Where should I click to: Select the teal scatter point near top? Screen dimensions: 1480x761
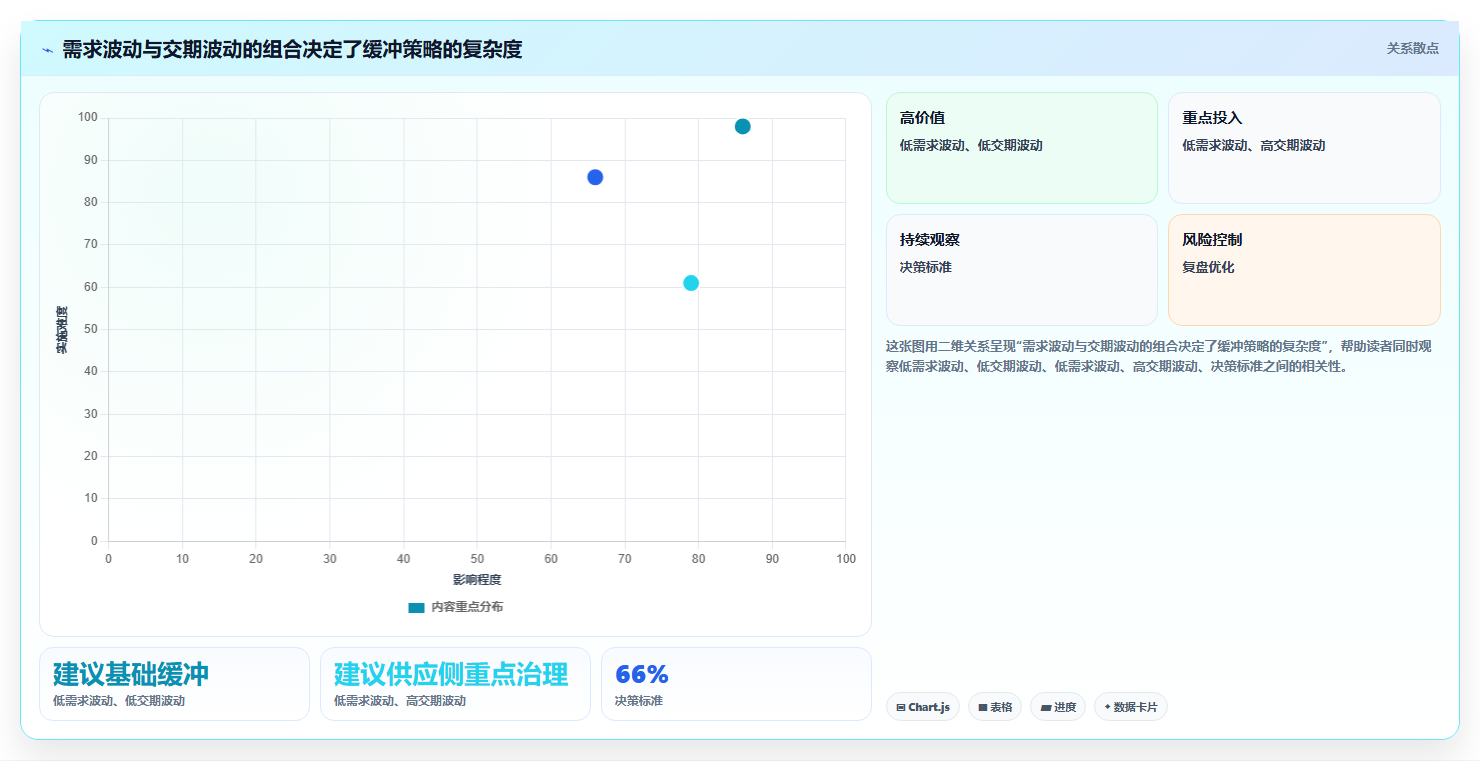coord(742,126)
